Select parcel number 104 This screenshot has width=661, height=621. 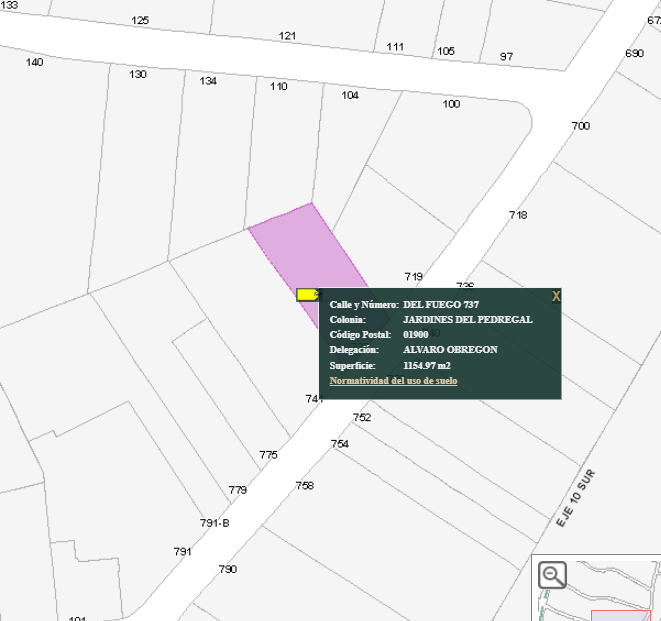pos(350,95)
